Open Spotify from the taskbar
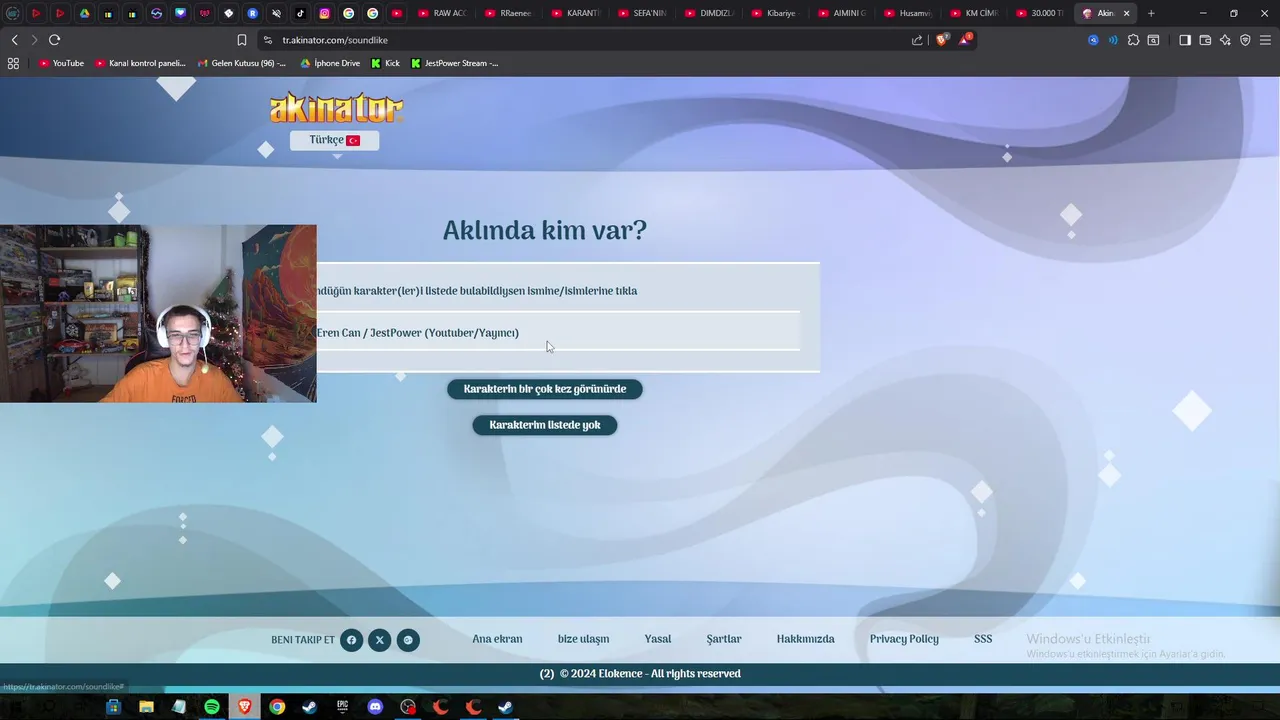Image resolution: width=1280 pixels, height=720 pixels. tap(212, 707)
